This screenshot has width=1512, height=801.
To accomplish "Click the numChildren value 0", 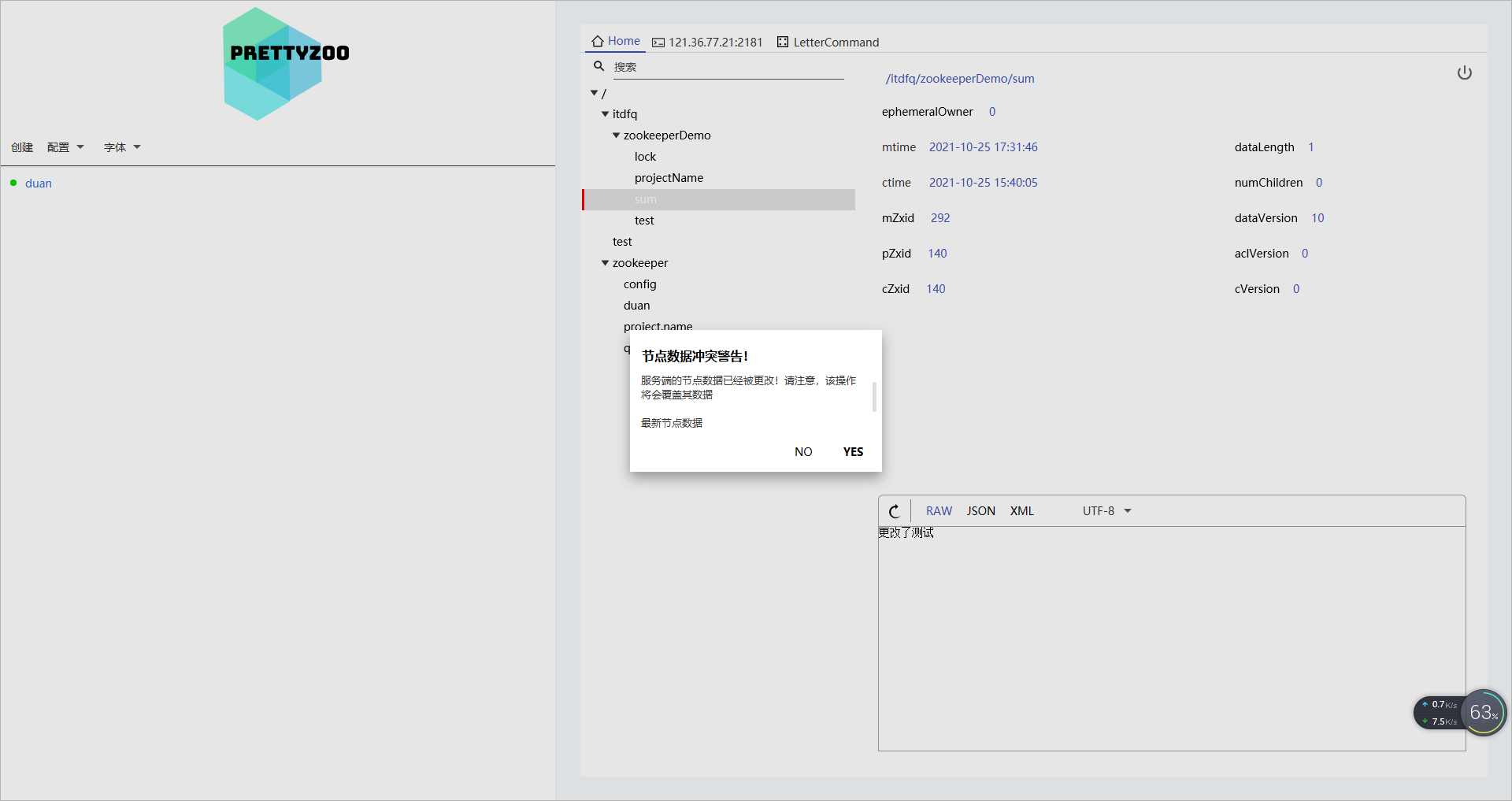I will coord(1319,183).
